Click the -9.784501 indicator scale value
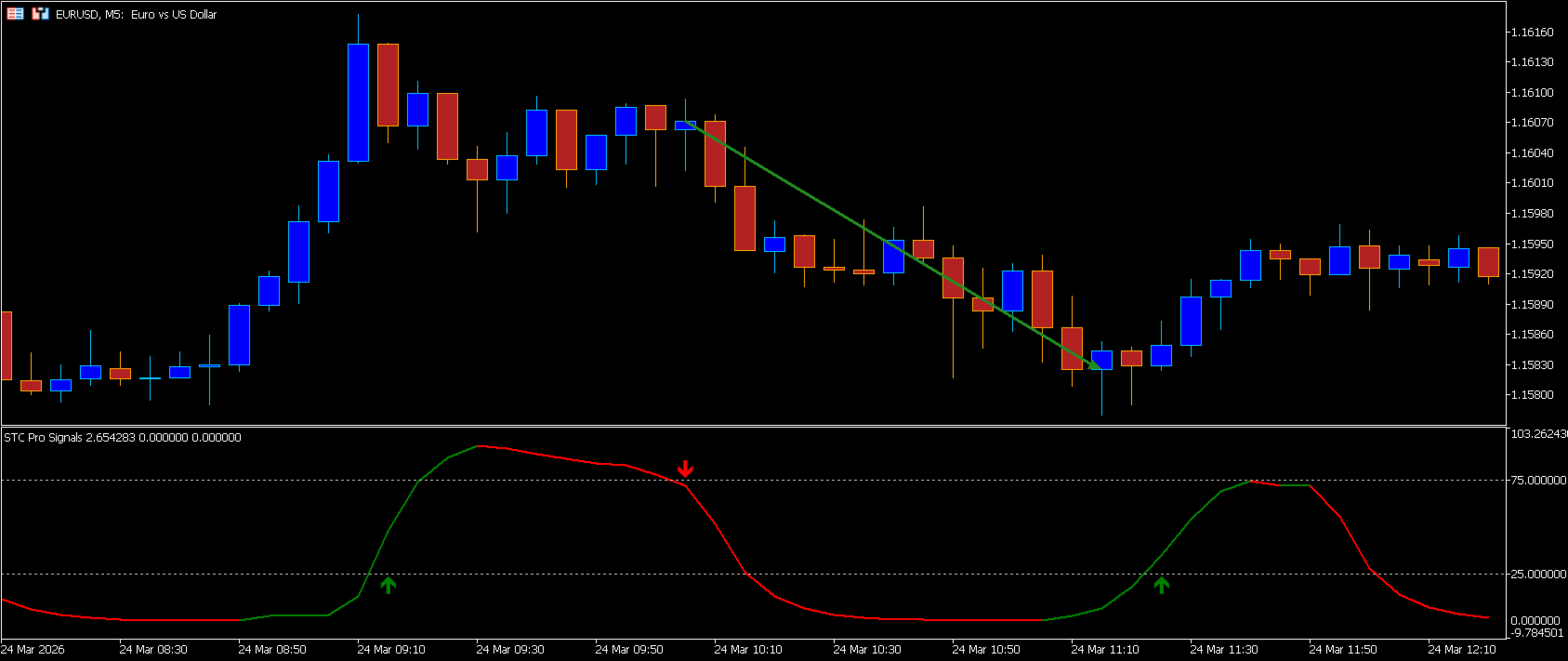The image size is (1568, 661). point(1537,633)
